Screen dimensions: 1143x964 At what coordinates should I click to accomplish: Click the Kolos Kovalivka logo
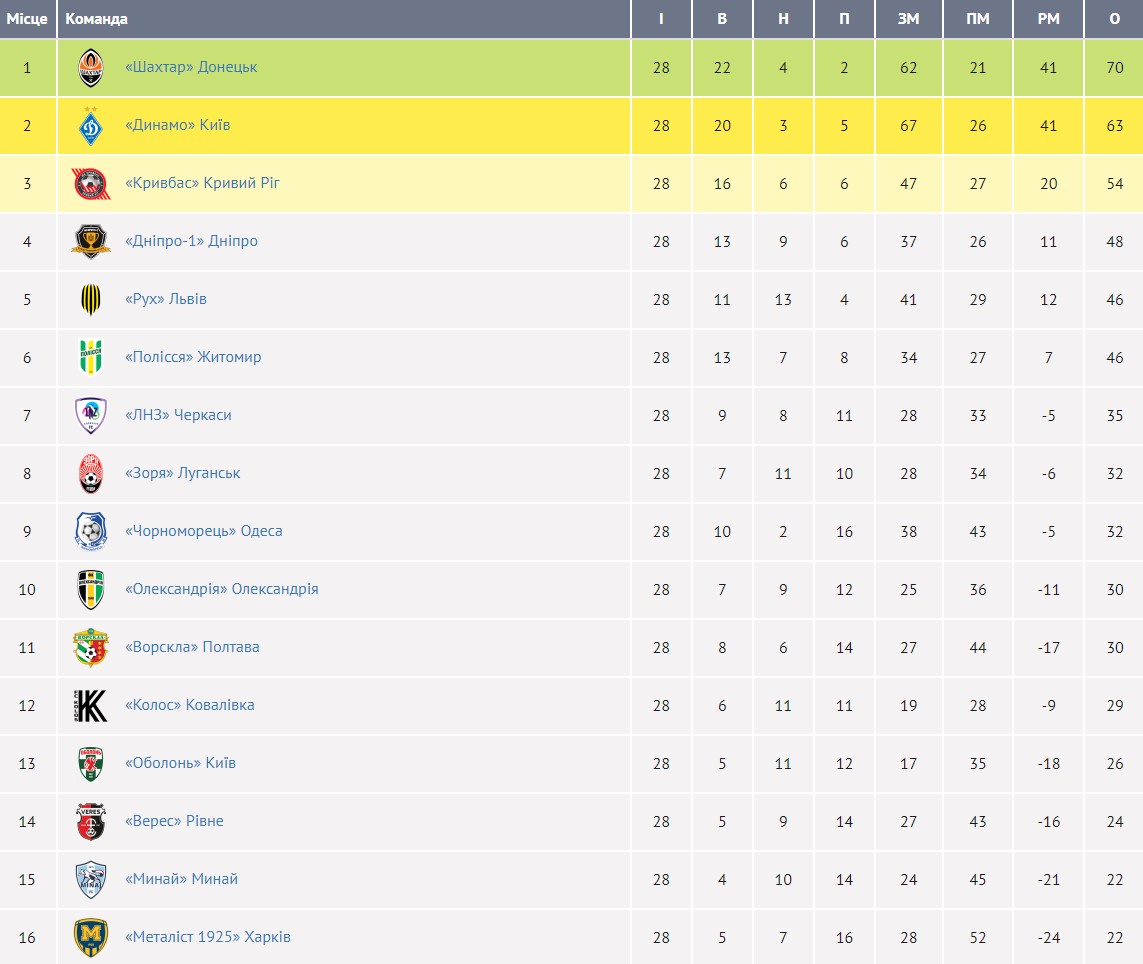(91, 706)
